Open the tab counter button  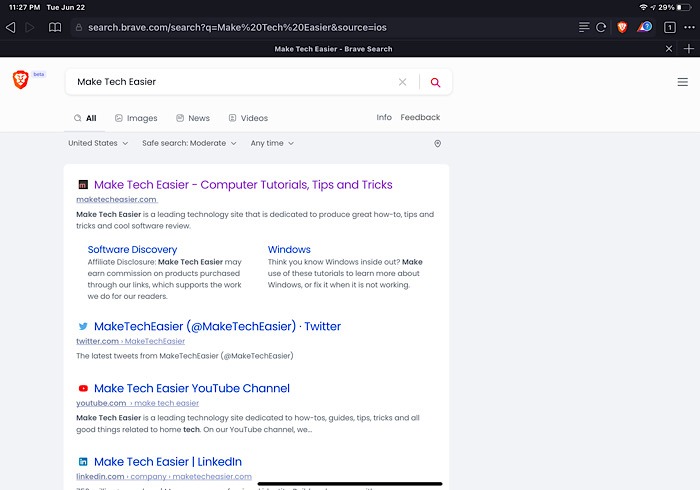tap(669, 28)
